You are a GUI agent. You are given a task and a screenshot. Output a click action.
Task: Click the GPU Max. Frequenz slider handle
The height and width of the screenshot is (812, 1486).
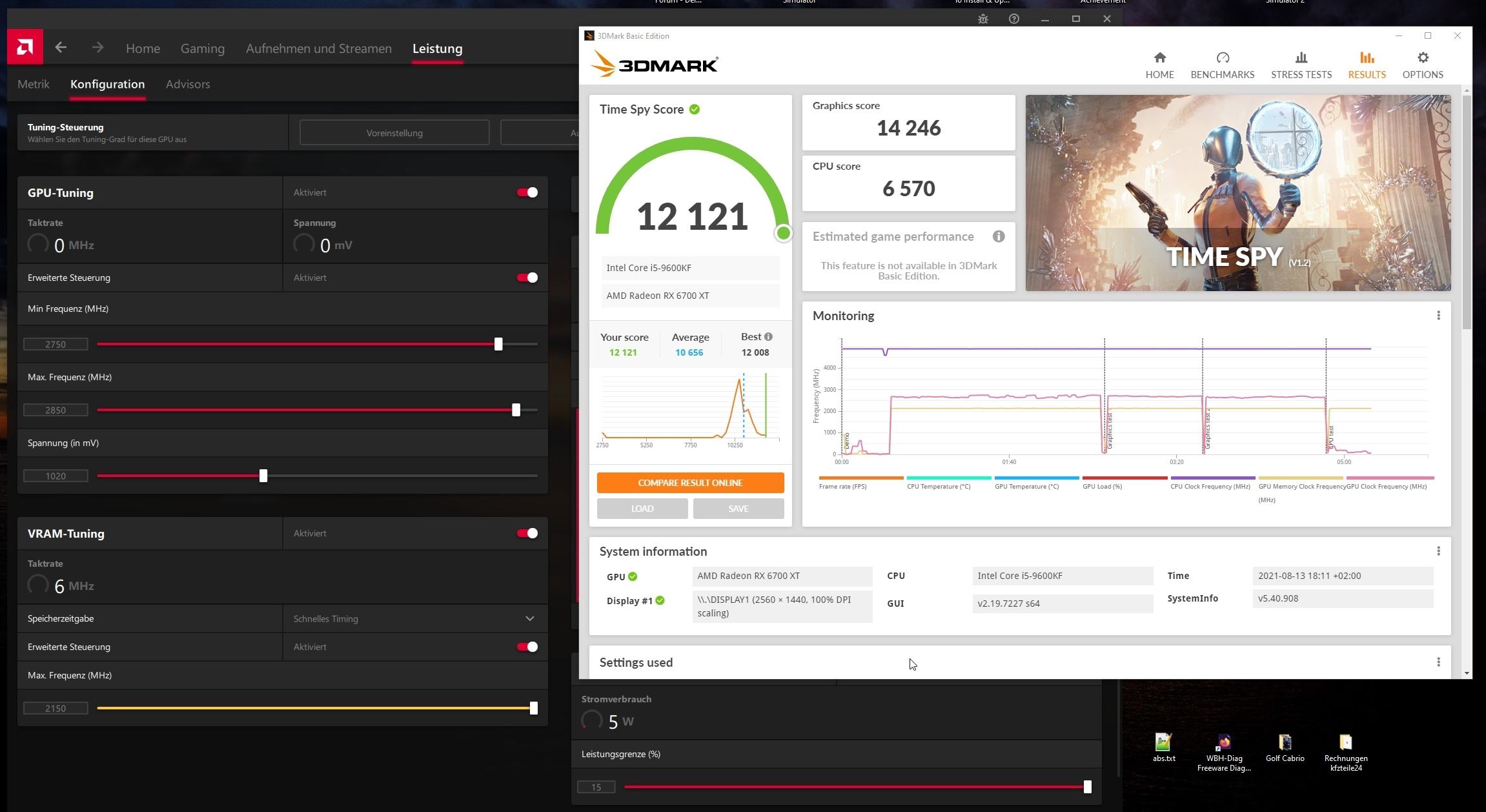pos(516,410)
